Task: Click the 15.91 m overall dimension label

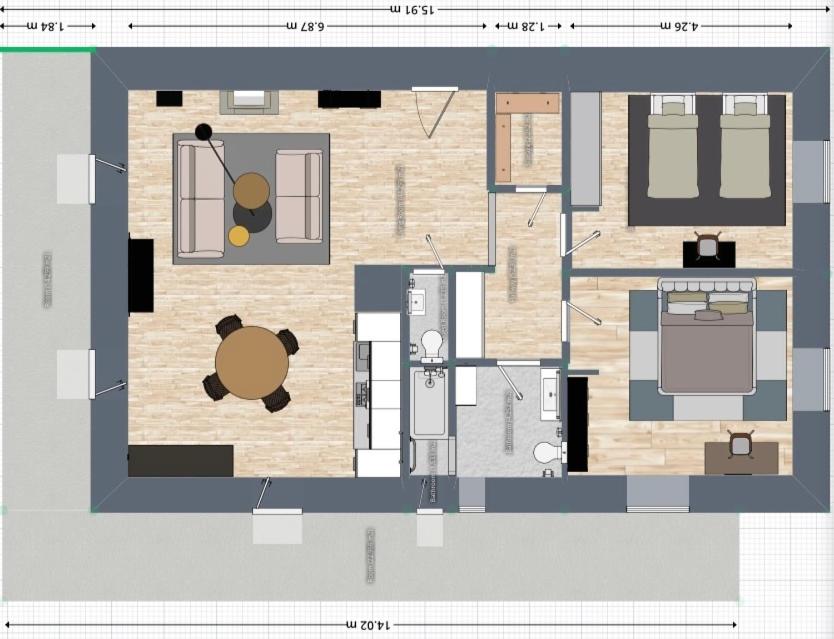Action: click(x=412, y=9)
